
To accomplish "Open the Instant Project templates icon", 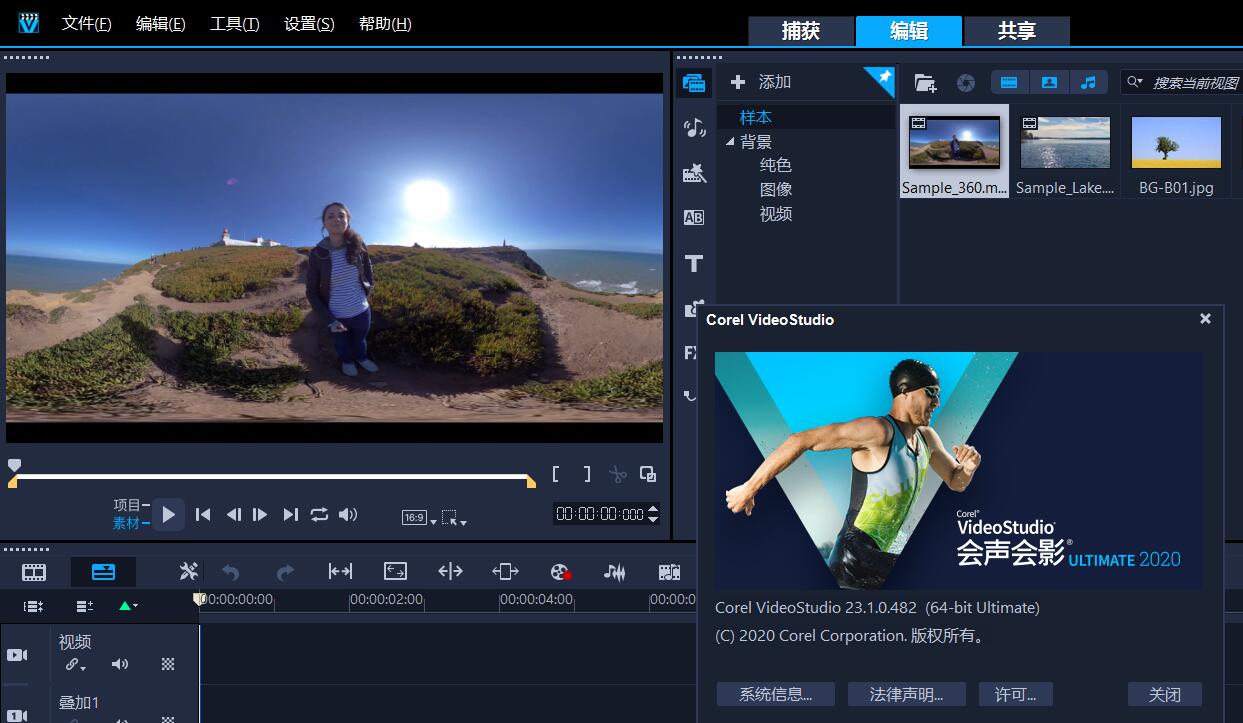I will coord(694,173).
